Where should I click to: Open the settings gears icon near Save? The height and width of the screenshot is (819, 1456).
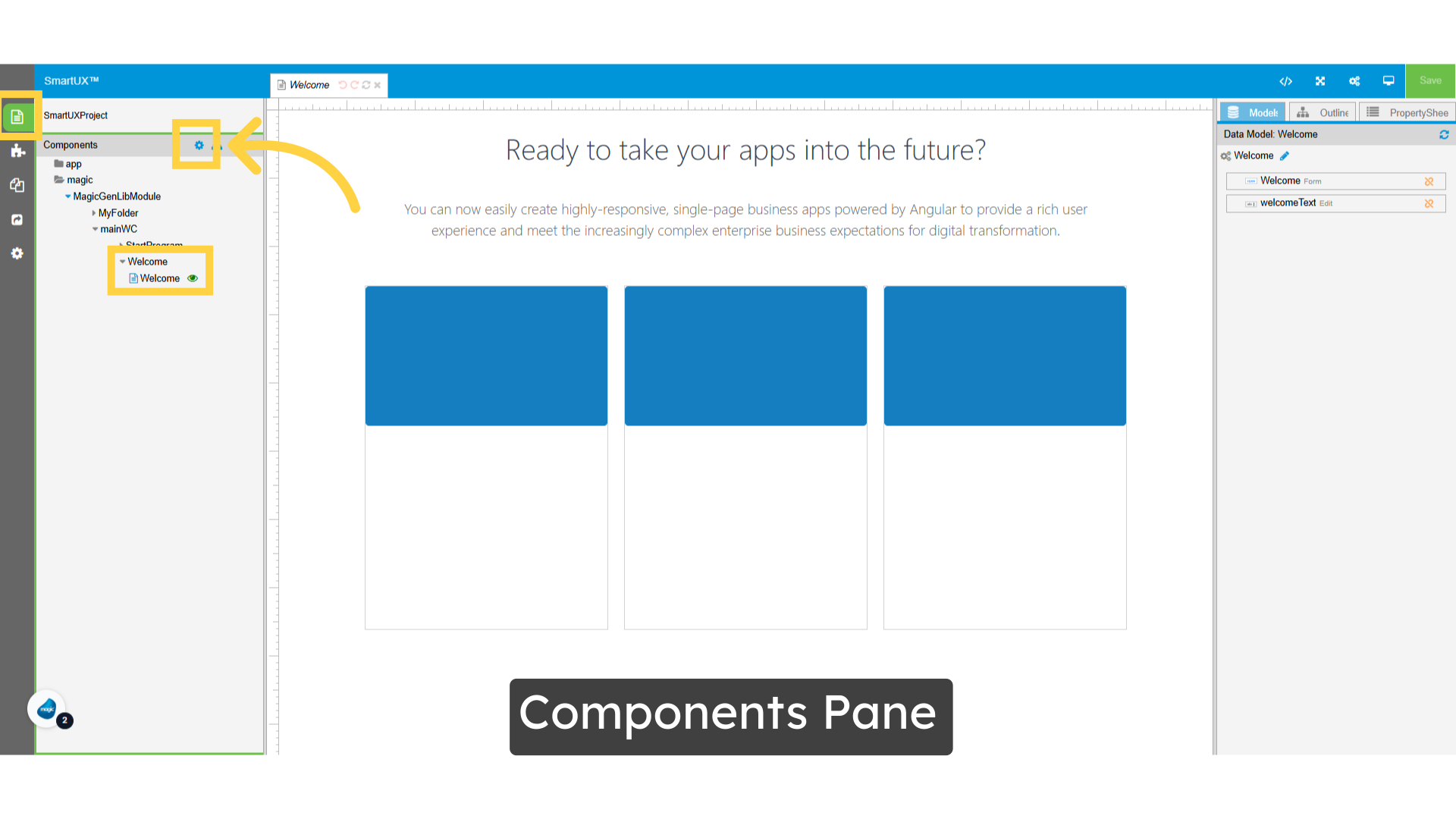(x=1354, y=81)
